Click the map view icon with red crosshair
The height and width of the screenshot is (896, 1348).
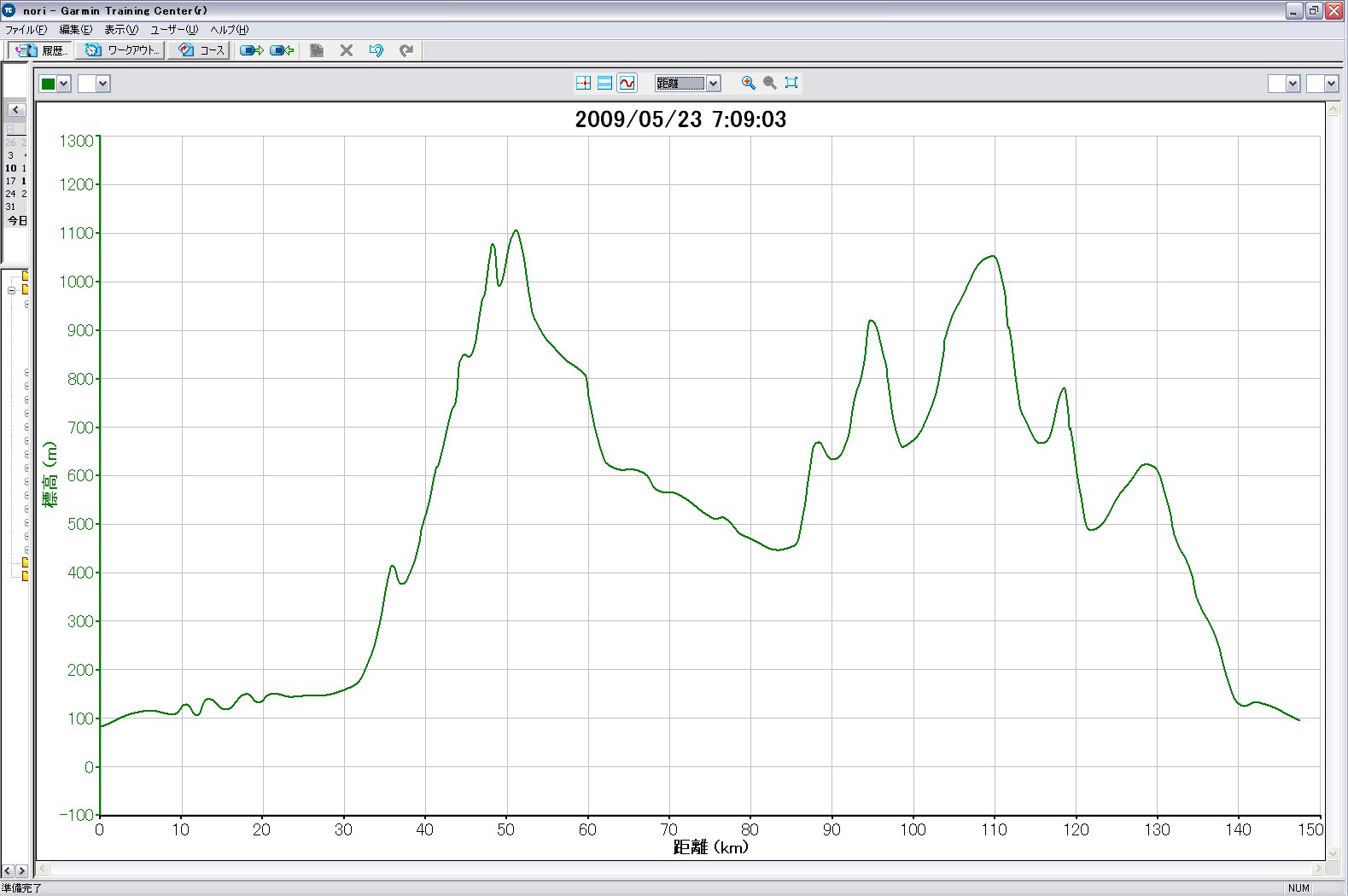pyautogui.click(x=583, y=83)
